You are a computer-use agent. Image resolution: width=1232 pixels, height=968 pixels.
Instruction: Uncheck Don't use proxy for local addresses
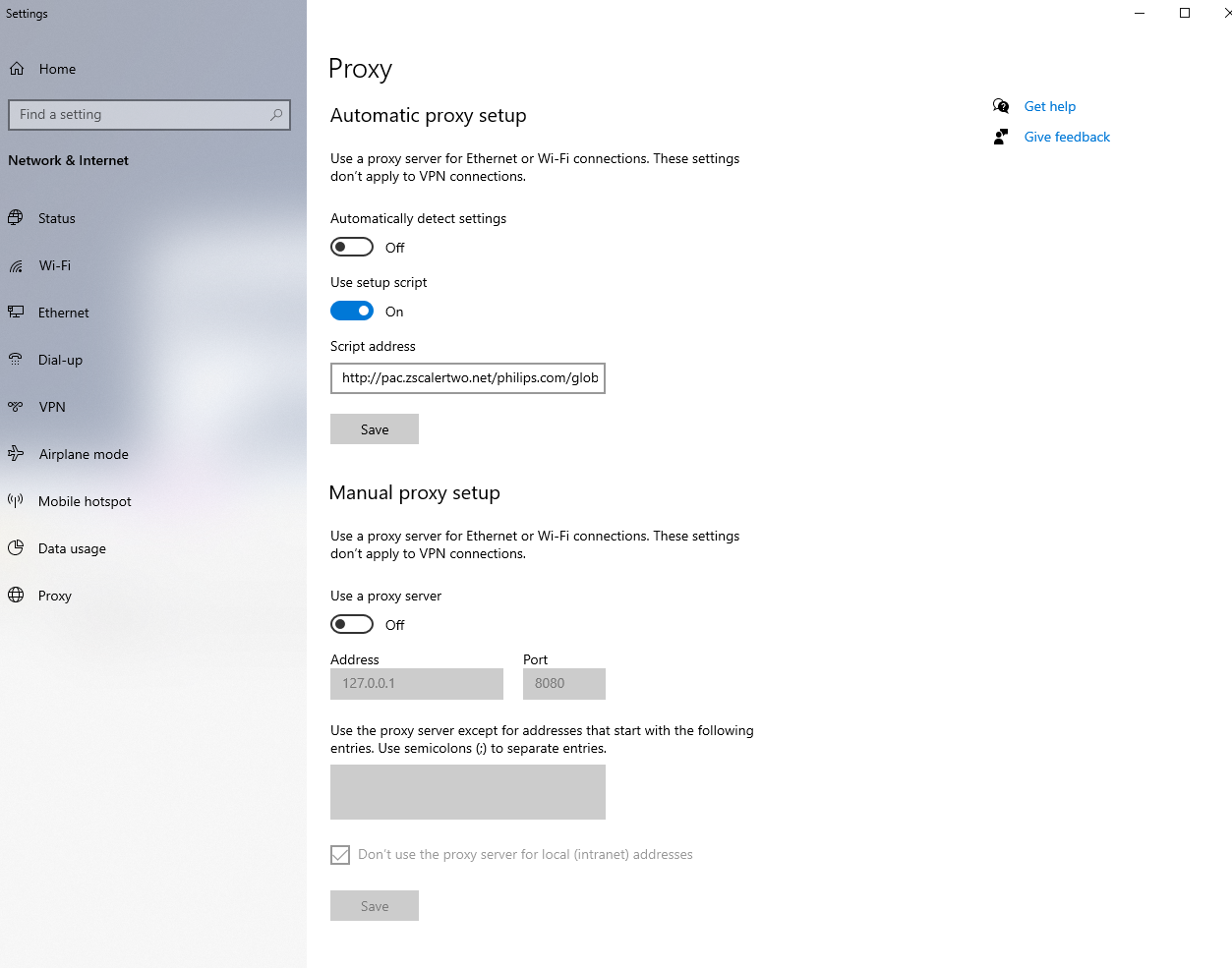pyautogui.click(x=340, y=855)
